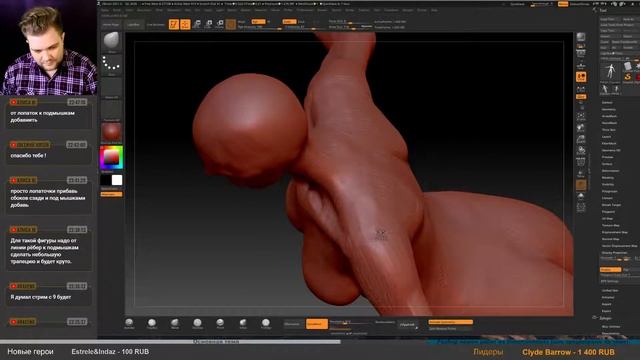Click the "Clyde Barrow - 1 400 RUB" text
This screenshot has width=640, height=360.
[x=568, y=352]
